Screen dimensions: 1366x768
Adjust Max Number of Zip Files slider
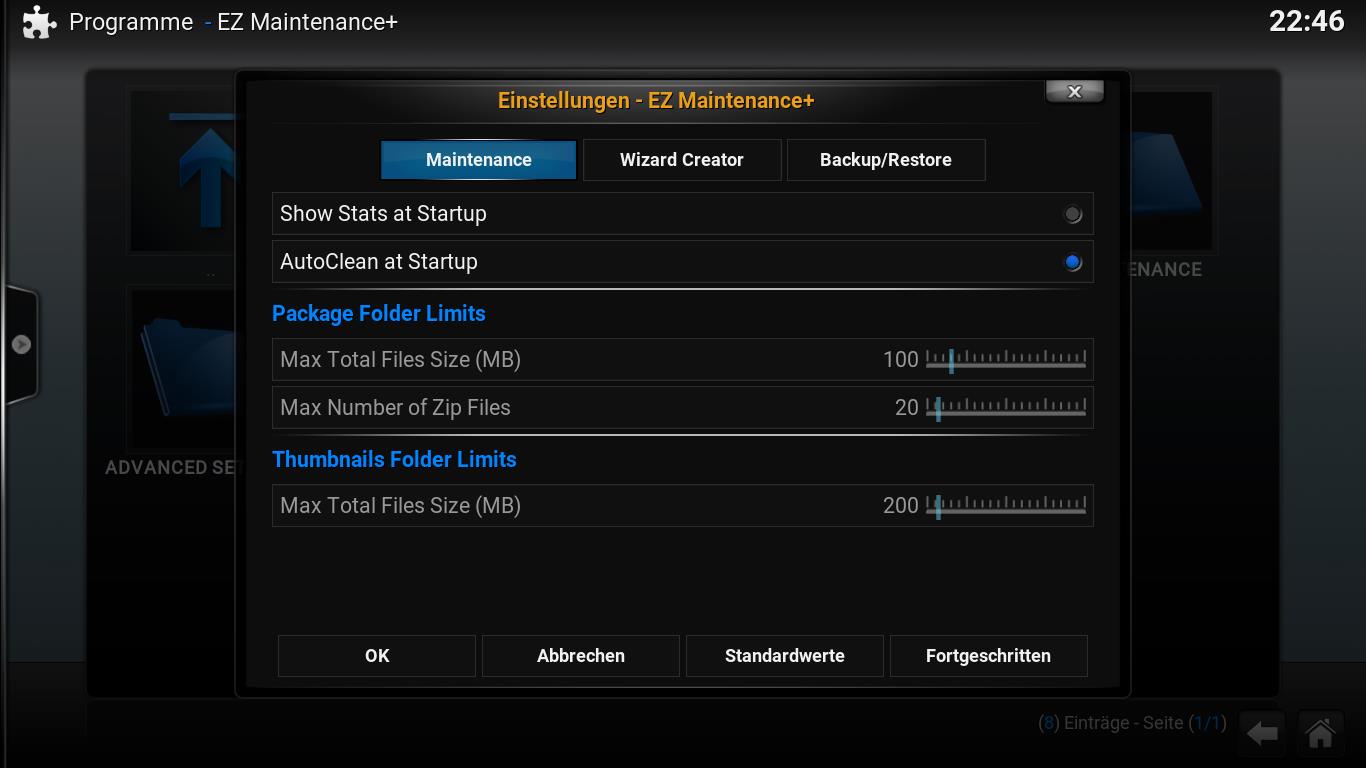1006,408
